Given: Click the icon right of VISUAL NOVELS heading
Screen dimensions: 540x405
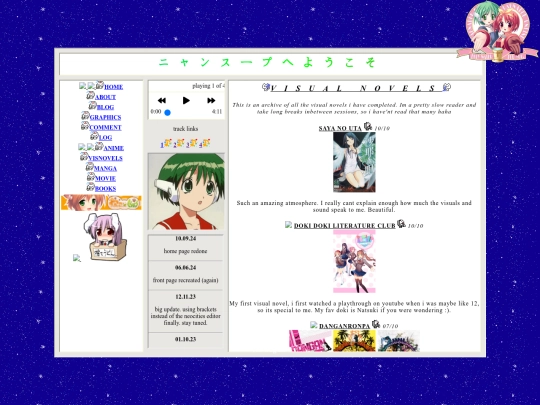Looking at the screenshot, I should pos(446,87).
